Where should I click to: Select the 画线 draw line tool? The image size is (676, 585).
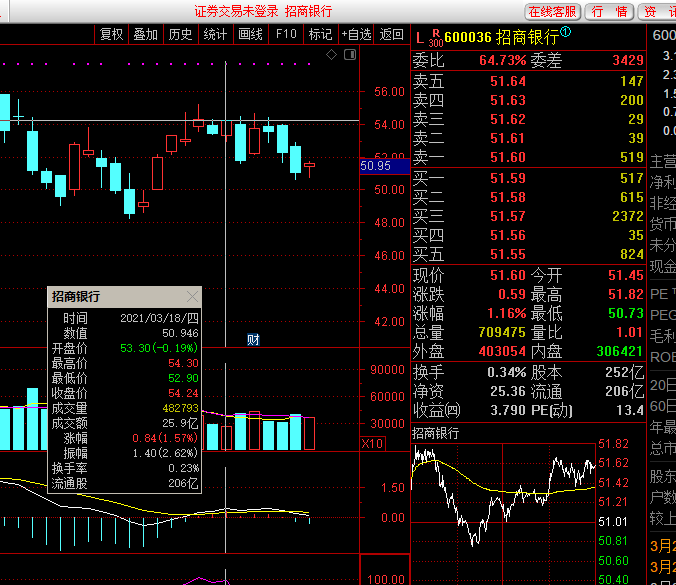[x=250, y=34]
